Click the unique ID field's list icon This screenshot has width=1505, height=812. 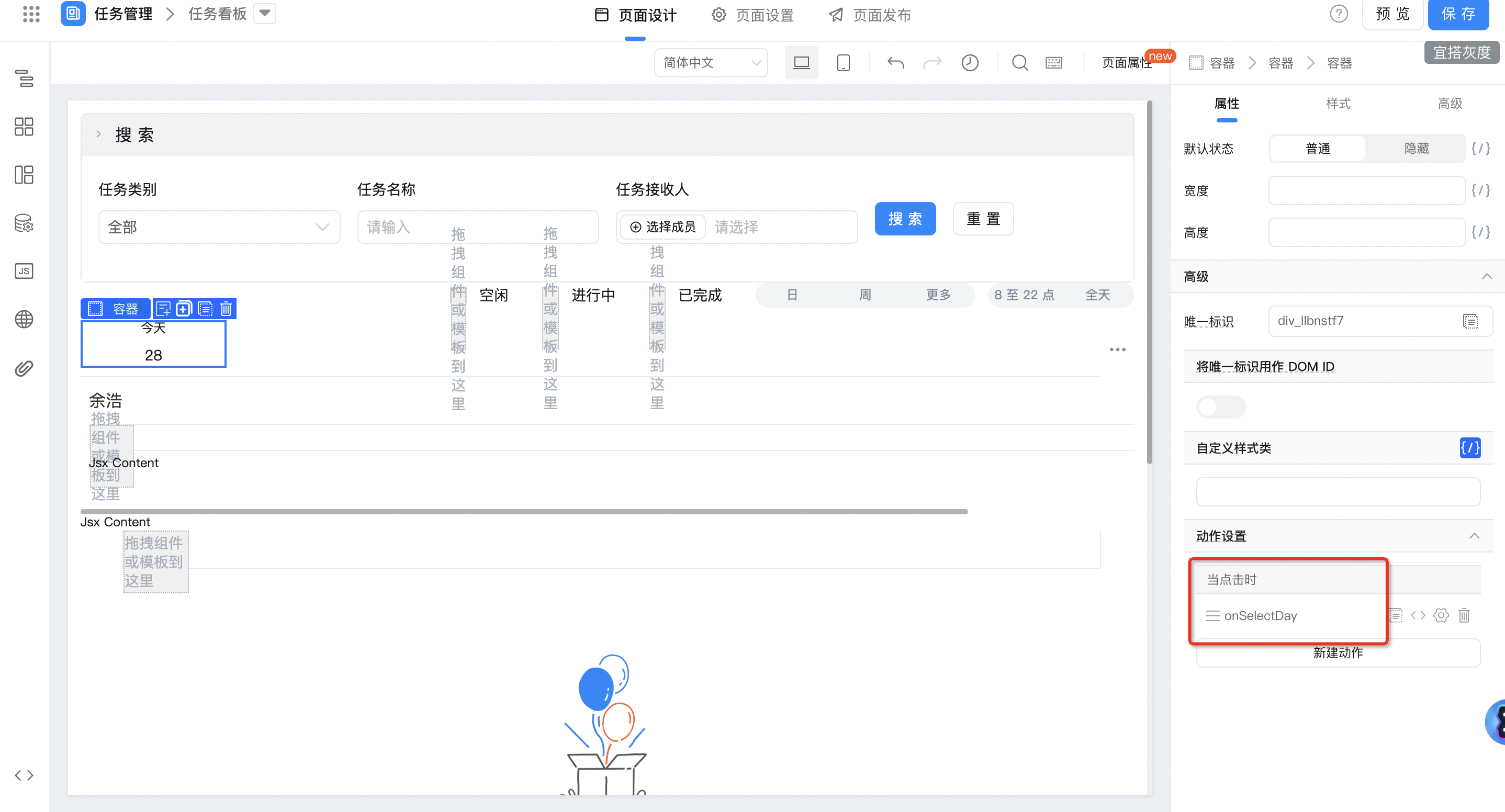point(1470,321)
